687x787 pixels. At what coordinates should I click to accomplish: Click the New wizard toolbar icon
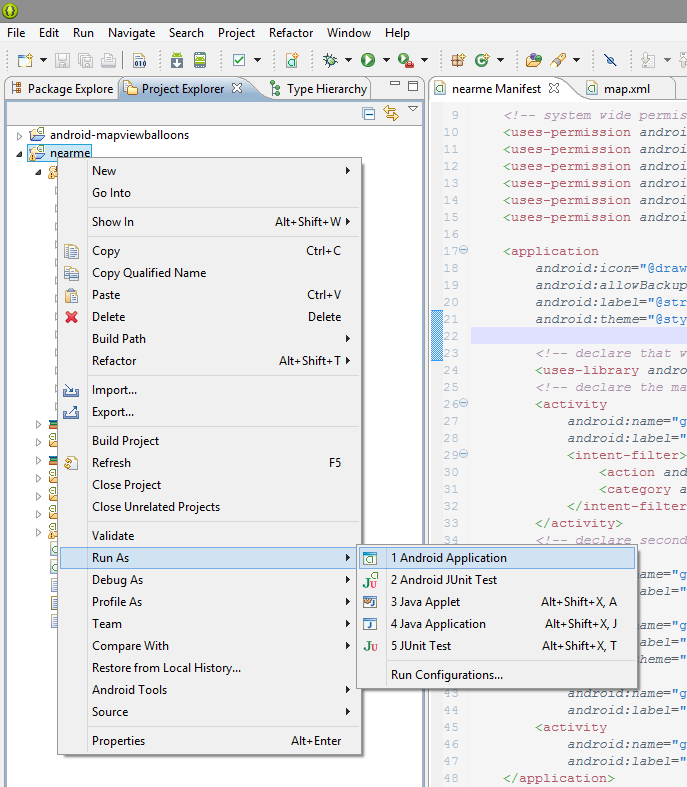pos(25,61)
